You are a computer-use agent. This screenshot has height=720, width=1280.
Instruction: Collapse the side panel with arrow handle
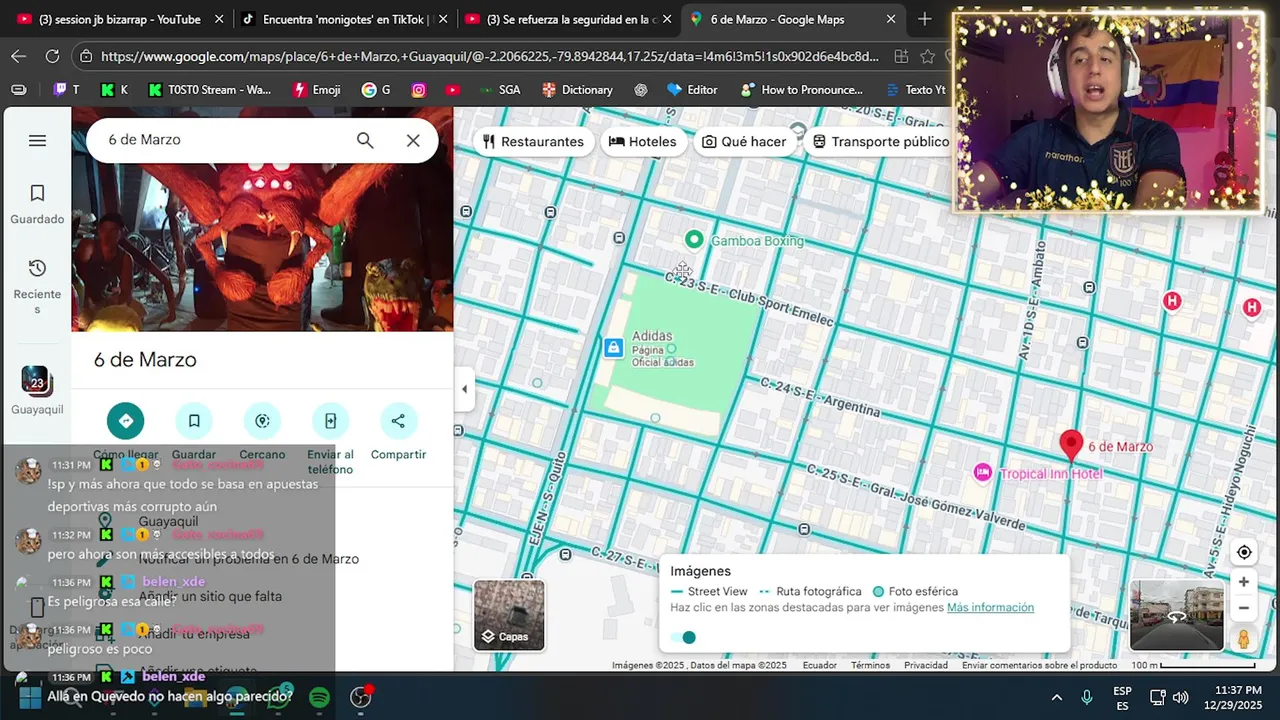(464, 389)
